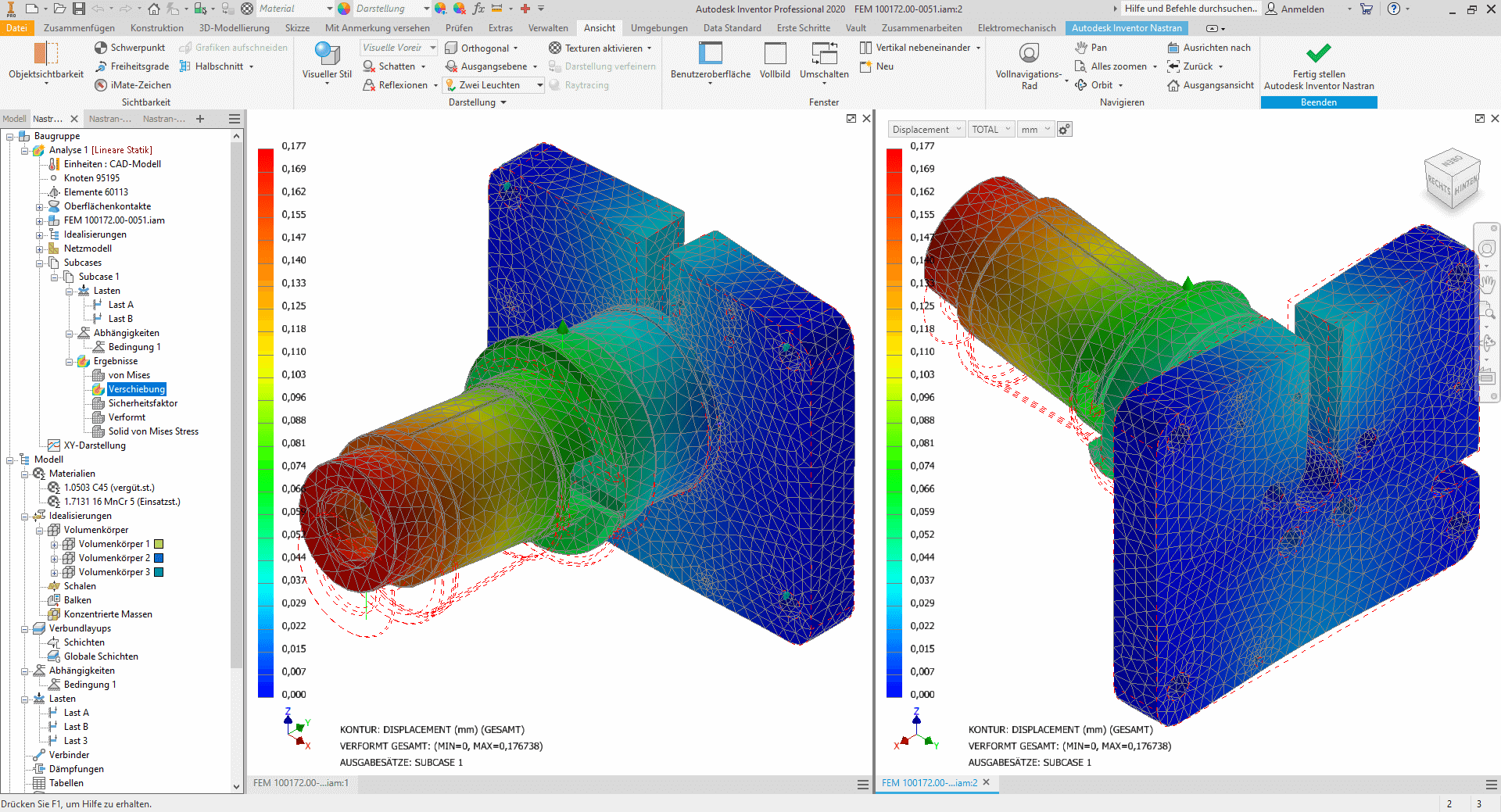The image size is (1501, 812).
Task: Select Sicherheitsfaktor result
Action: click(143, 403)
